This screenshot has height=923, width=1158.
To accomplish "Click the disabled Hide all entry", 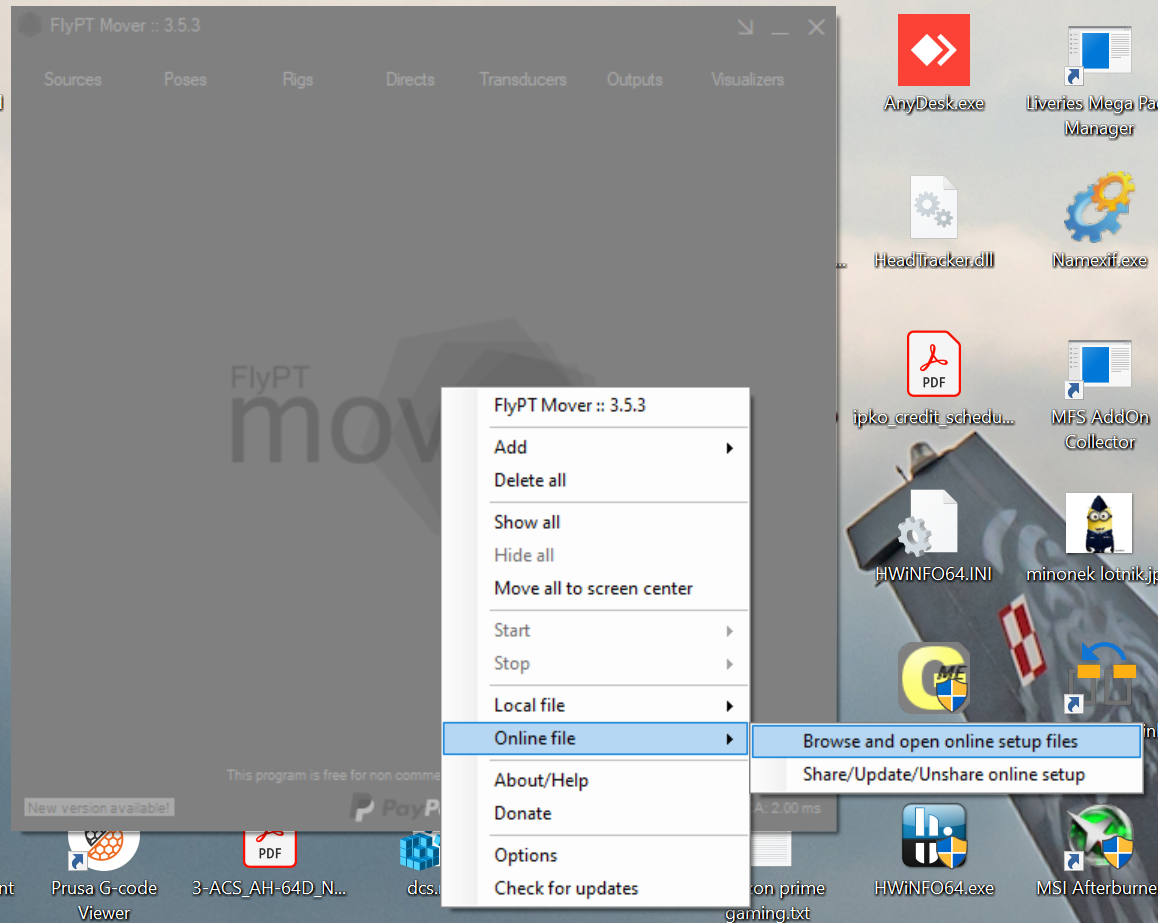I will (x=595, y=555).
